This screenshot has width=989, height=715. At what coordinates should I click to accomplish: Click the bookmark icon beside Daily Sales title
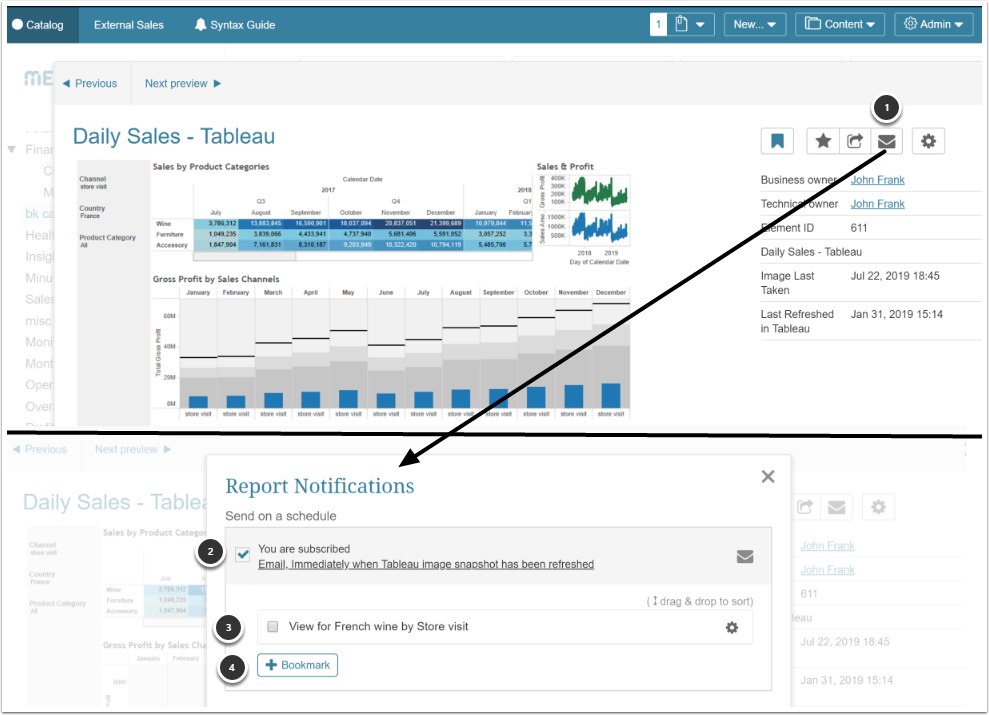777,141
